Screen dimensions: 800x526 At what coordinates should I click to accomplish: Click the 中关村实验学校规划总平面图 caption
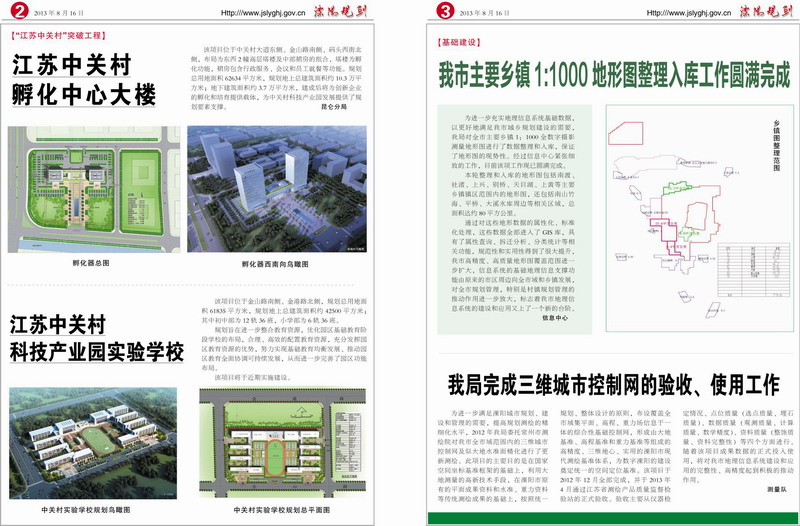coord(282,510)
